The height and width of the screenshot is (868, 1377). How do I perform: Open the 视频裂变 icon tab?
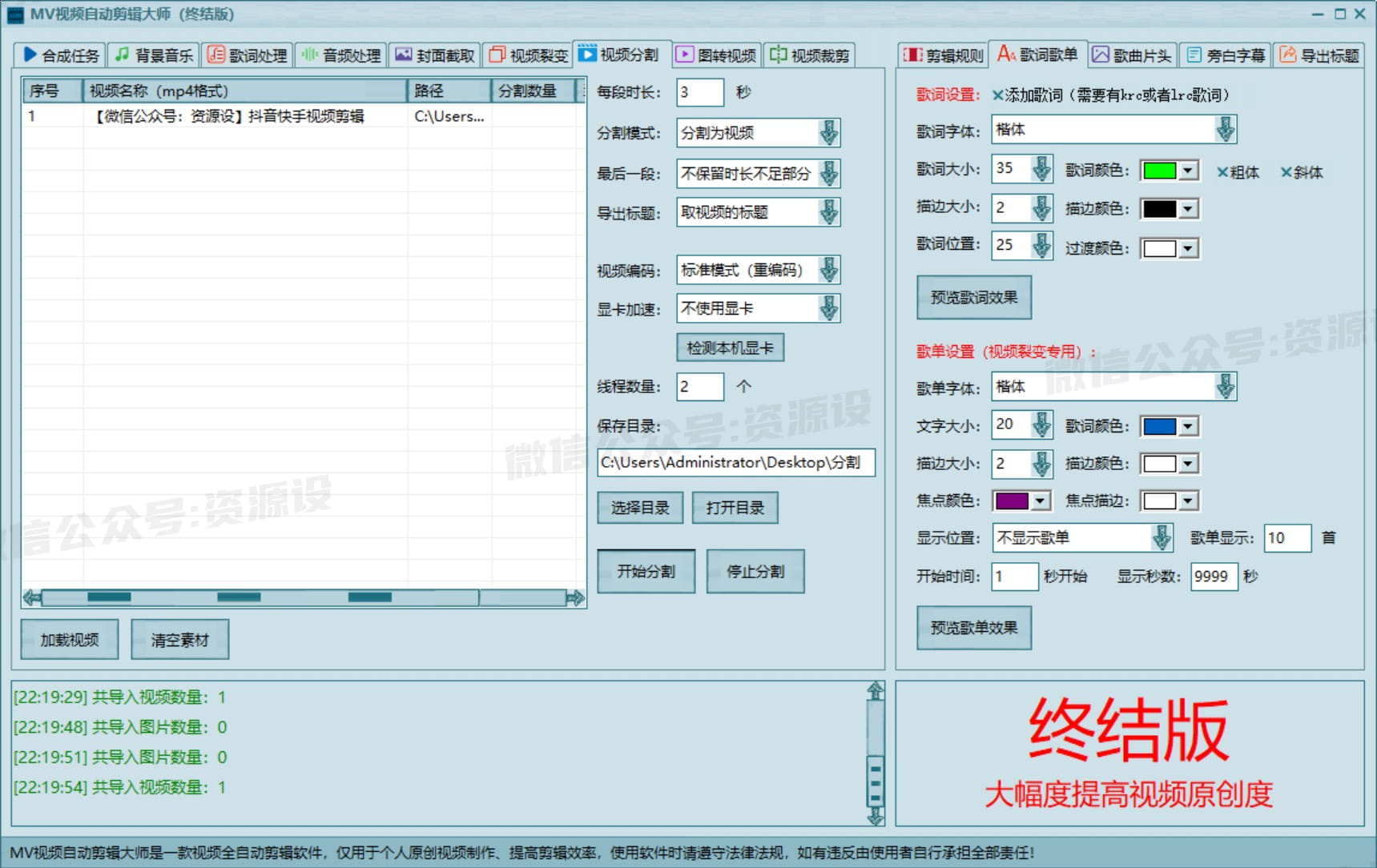[x=528, y=55]
